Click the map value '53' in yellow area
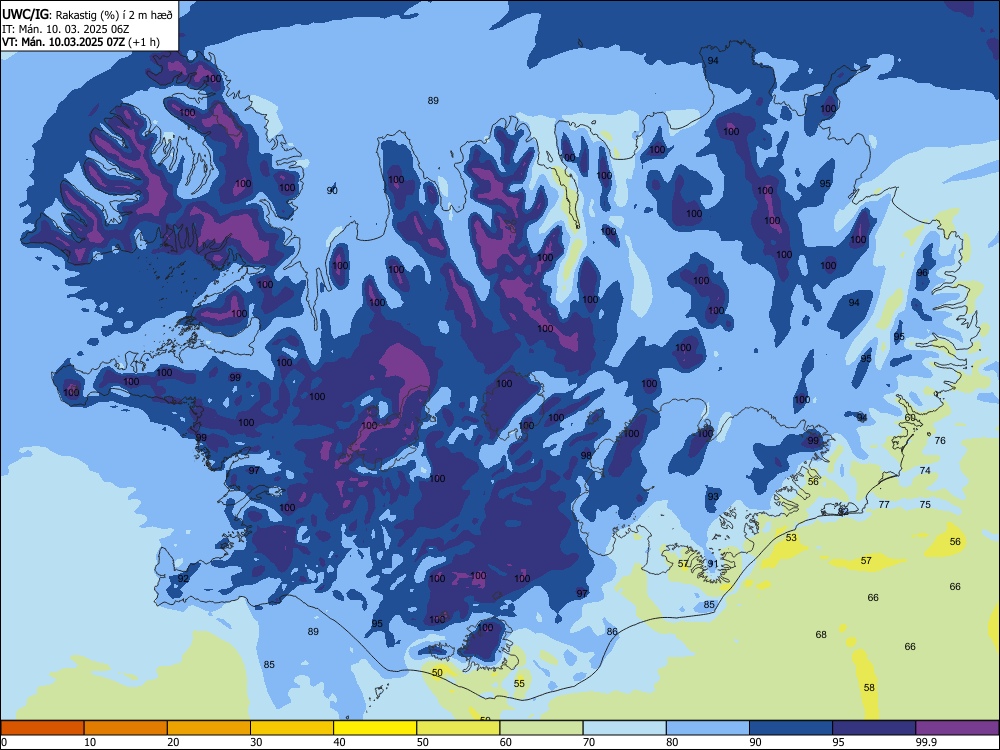This screenshot has height=750, width=1000. point(791,538)
